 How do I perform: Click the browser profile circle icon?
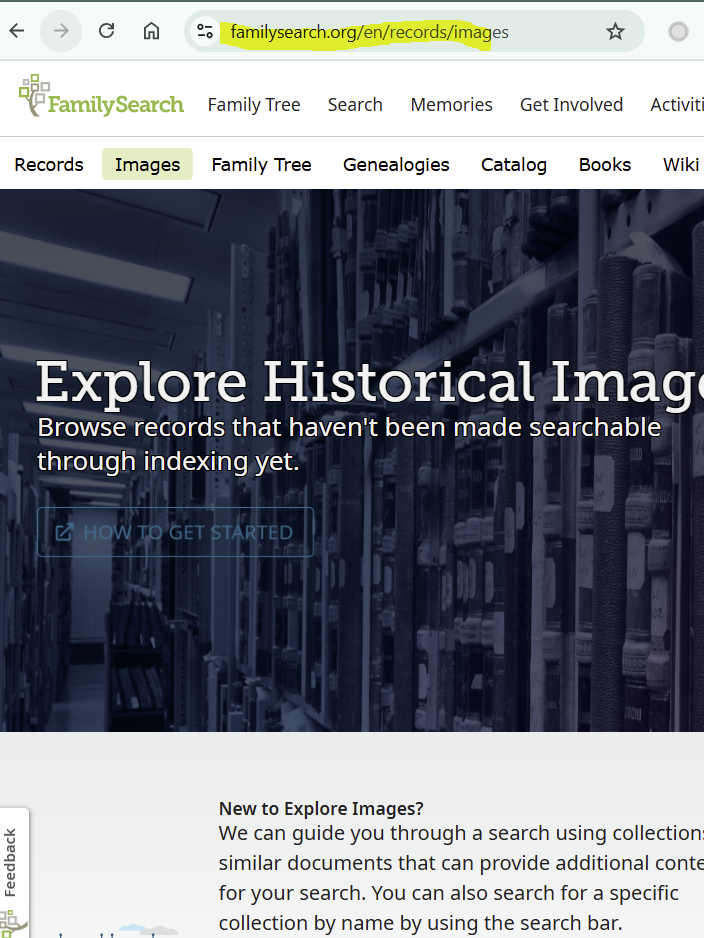point(678,31)
